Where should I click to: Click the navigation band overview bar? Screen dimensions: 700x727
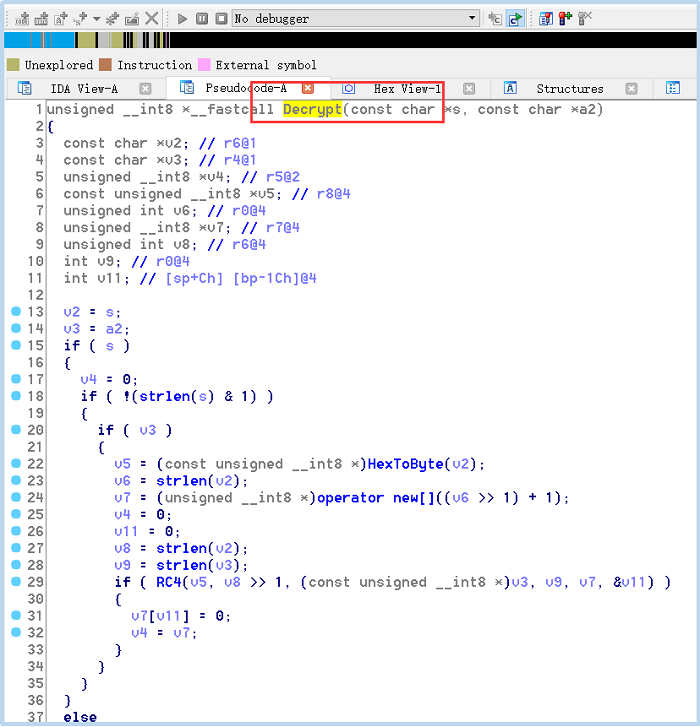pyautogui.click(x=350, y=40)
